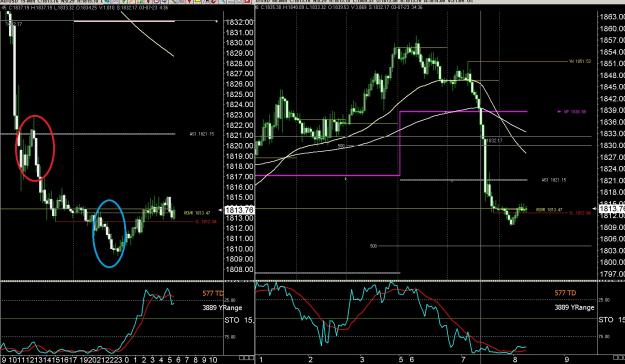The width and height of the screenshot is (625, 364).
Task: Click 1826.00 on the left chart price axis
Action: (x=239, y=84)
